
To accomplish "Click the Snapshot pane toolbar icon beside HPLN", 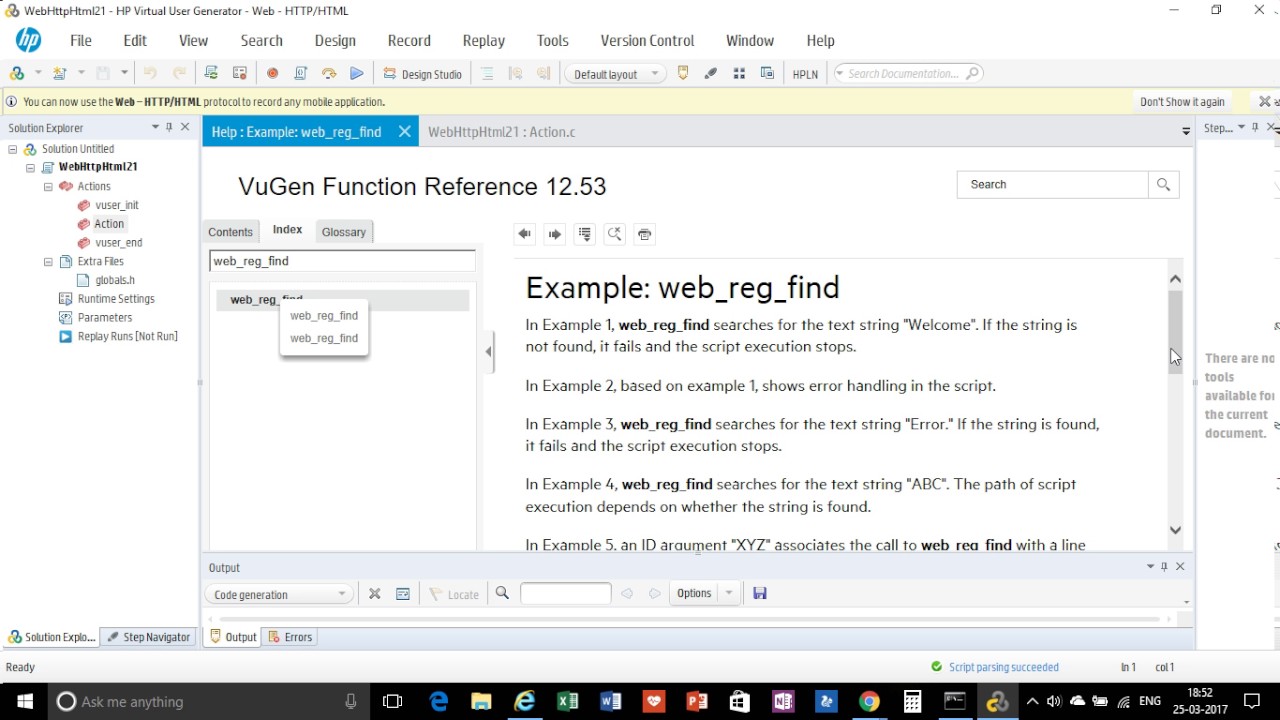I will [767, 73].
